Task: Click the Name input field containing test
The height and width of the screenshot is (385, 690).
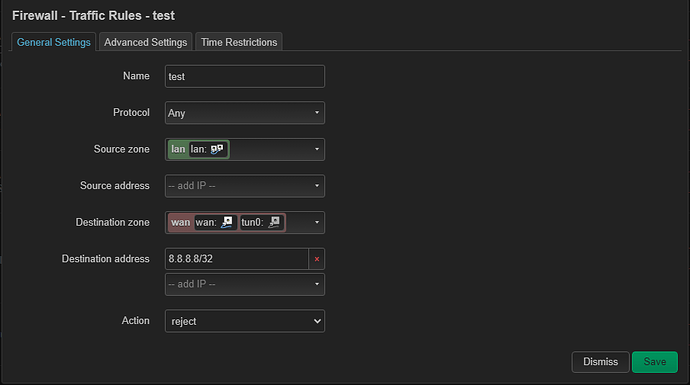Action: [x=245, y=77]
